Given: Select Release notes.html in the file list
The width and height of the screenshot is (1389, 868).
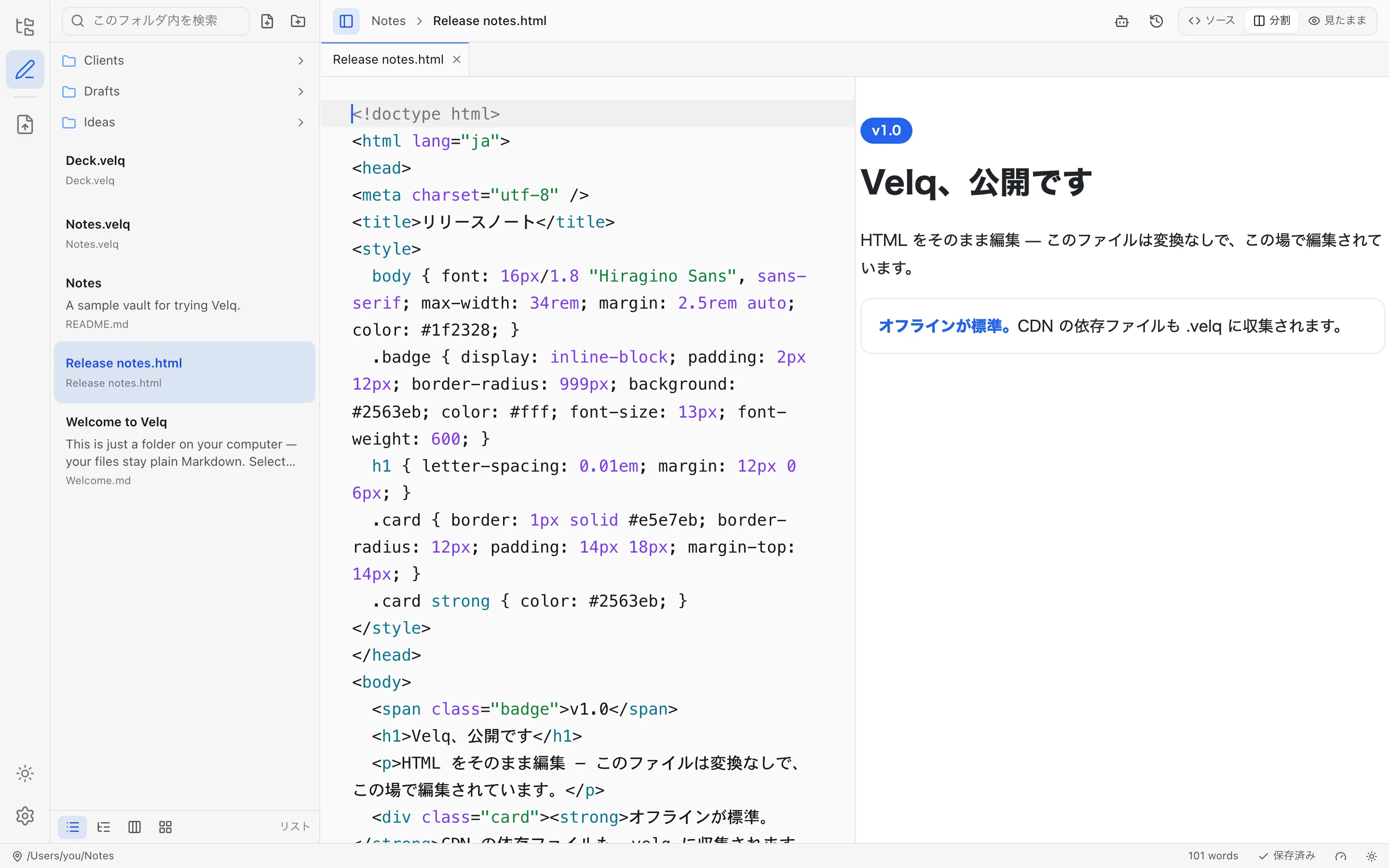Looking at the screenshot, I should (184, 373).
